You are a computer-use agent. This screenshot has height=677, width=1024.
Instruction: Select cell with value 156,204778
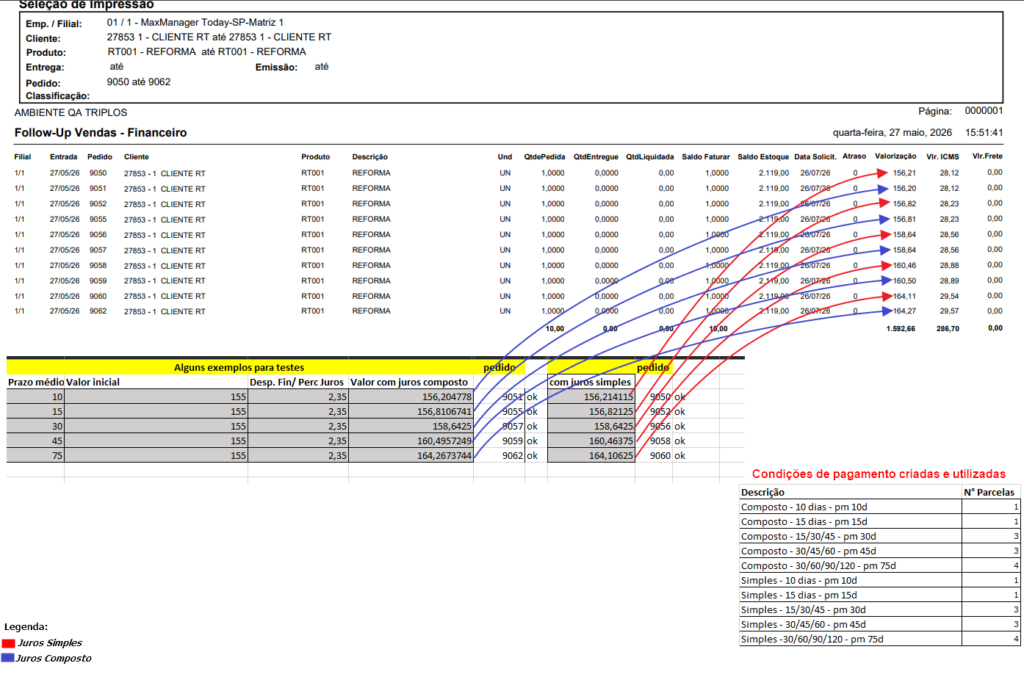pos(411,397)
